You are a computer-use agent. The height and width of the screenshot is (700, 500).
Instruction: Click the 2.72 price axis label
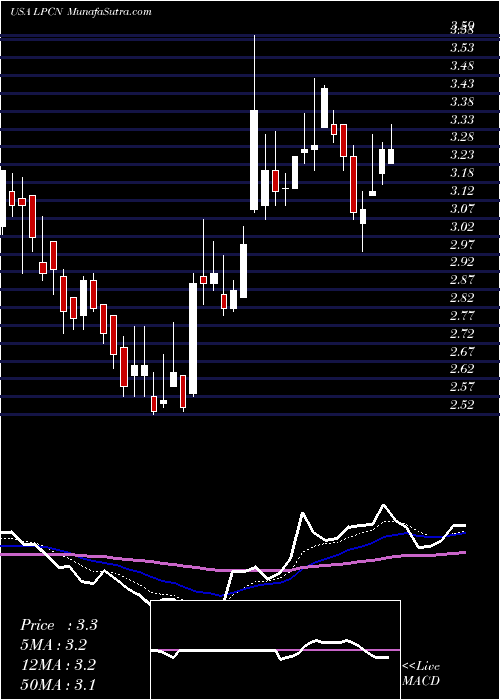point(462,333)
